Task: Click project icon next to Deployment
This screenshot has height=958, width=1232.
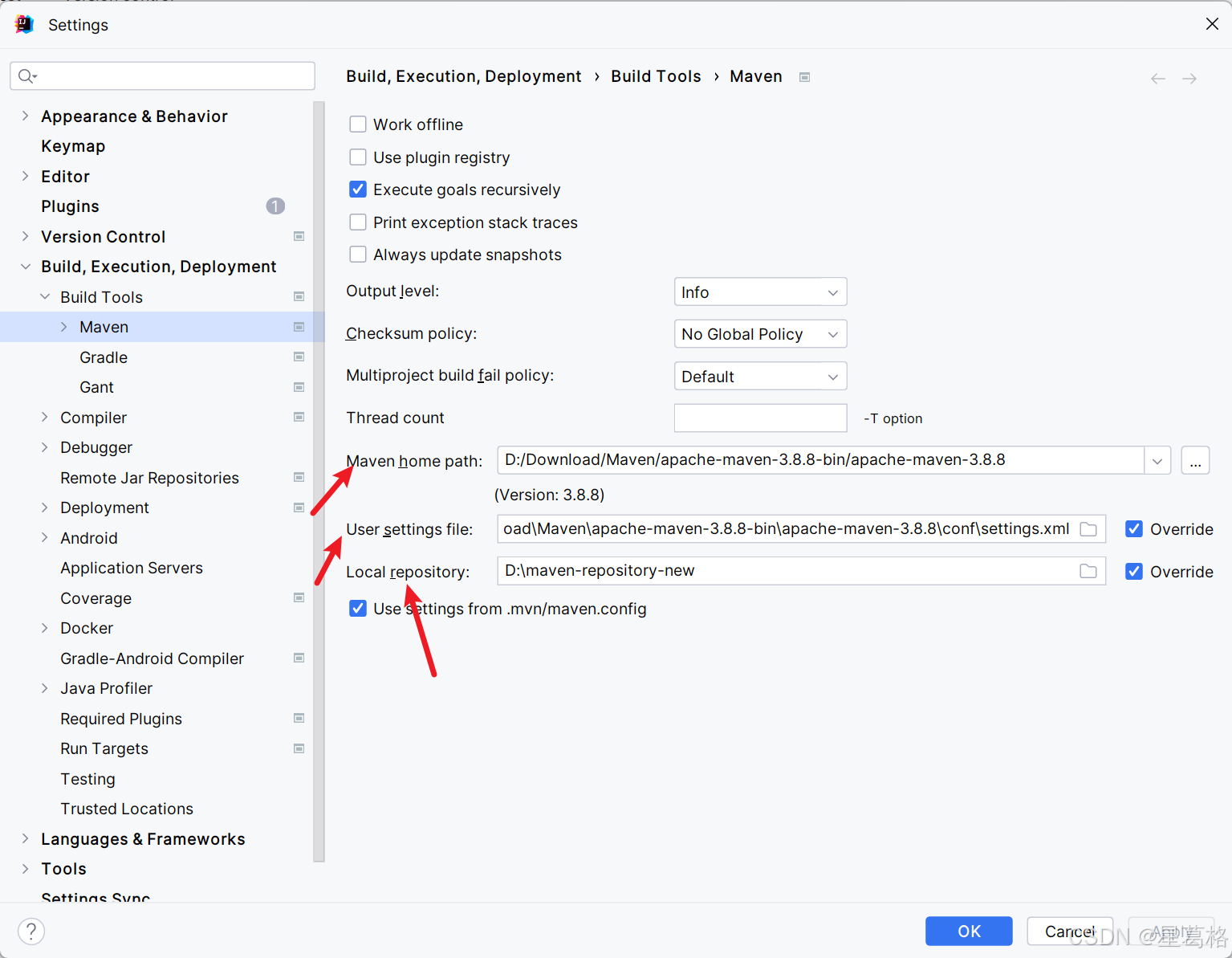Action: [299, 508]
